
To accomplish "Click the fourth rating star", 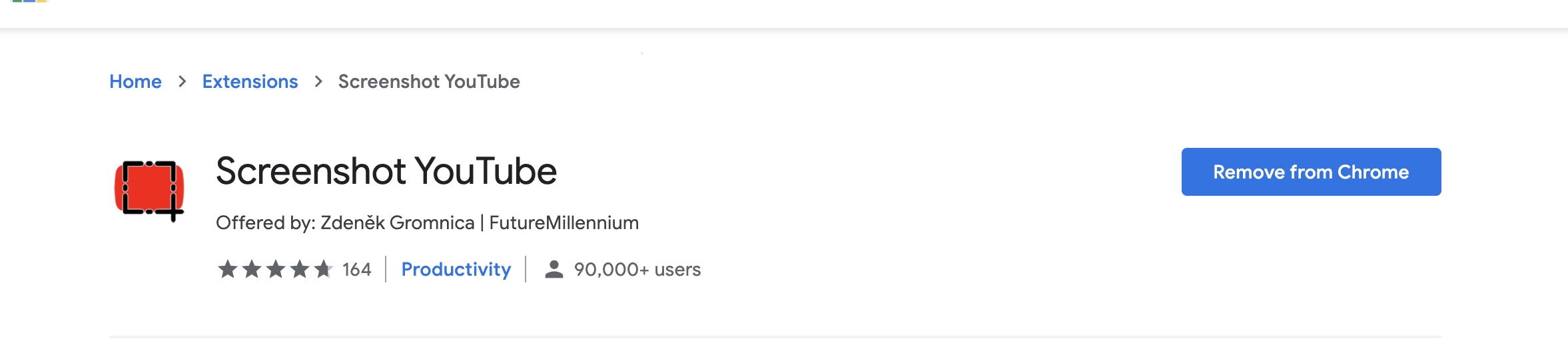I will 300,269.
